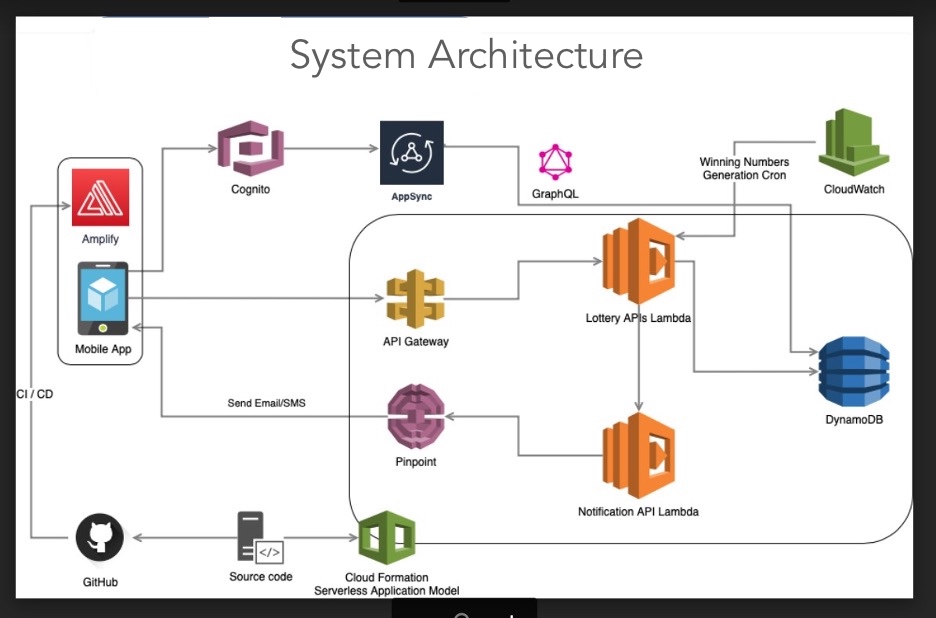Select the AppSync label
The height and width of the screenshot is (618, 936).
tap(412, 196)
